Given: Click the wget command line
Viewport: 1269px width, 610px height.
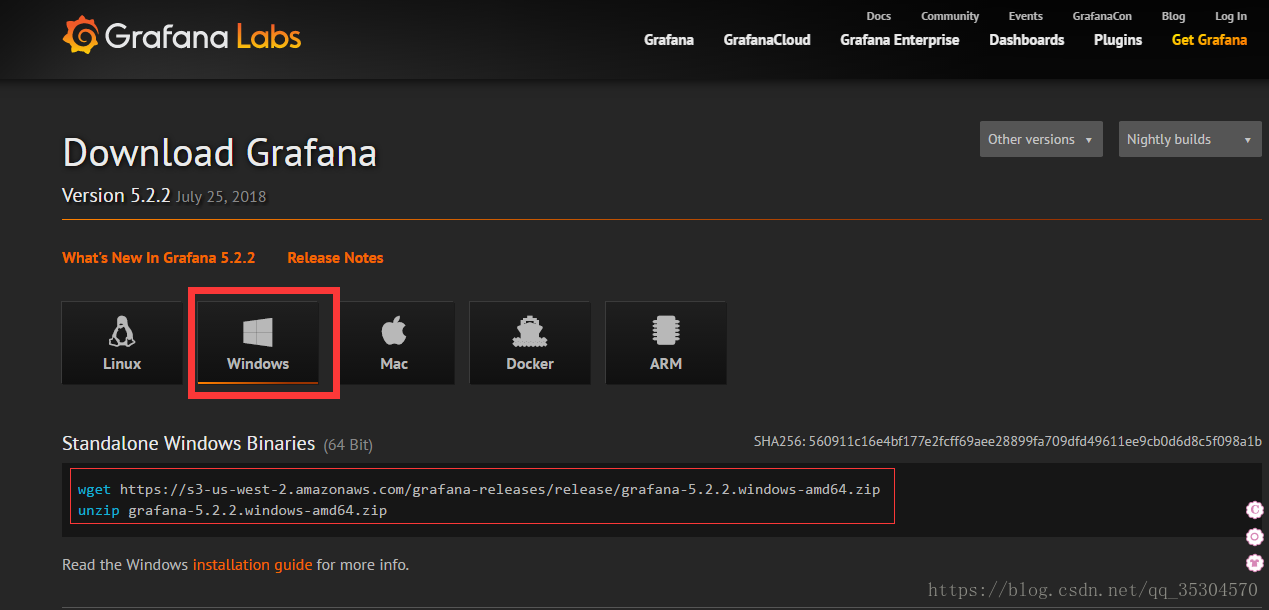Looking at the screenshot, I should click(479, 490).
